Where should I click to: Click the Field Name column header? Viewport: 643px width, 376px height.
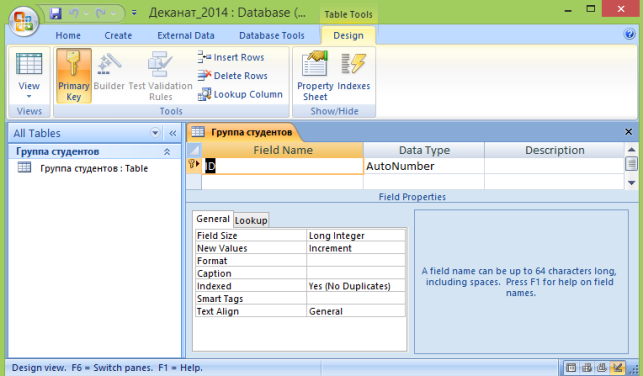pyautogui.click(x=282, y=150)
